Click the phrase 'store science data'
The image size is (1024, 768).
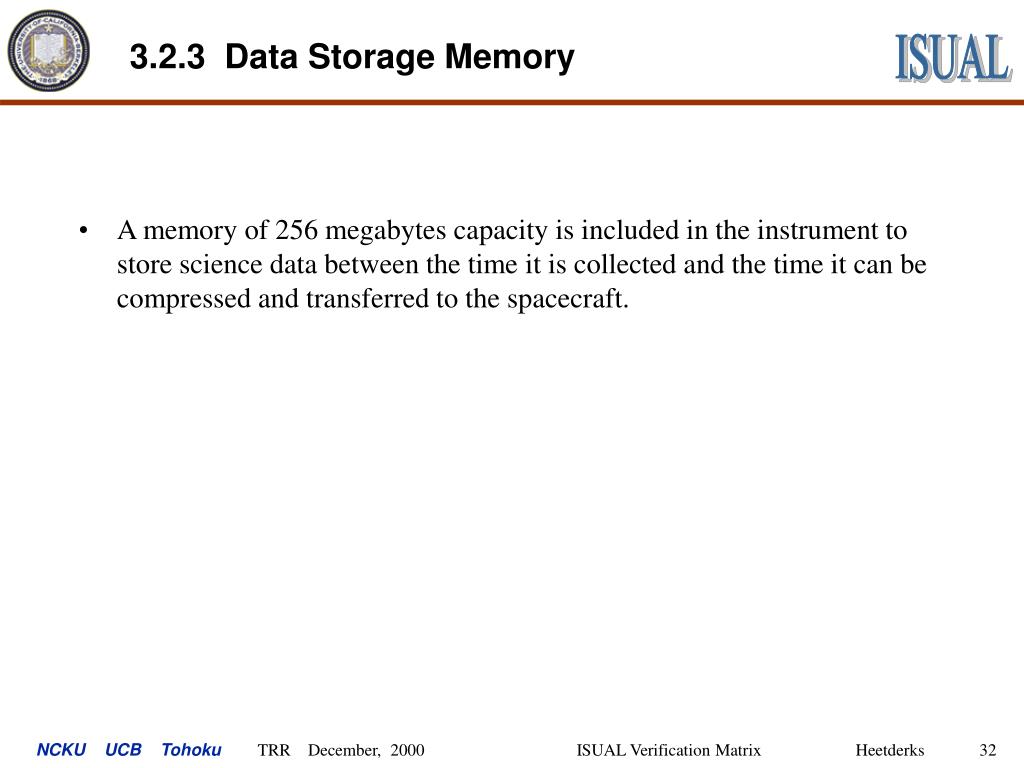tap(217, 264)
